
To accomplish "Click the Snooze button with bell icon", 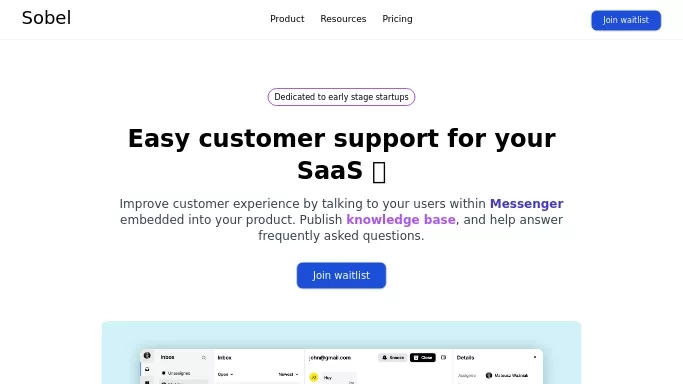I will point(393,357).
